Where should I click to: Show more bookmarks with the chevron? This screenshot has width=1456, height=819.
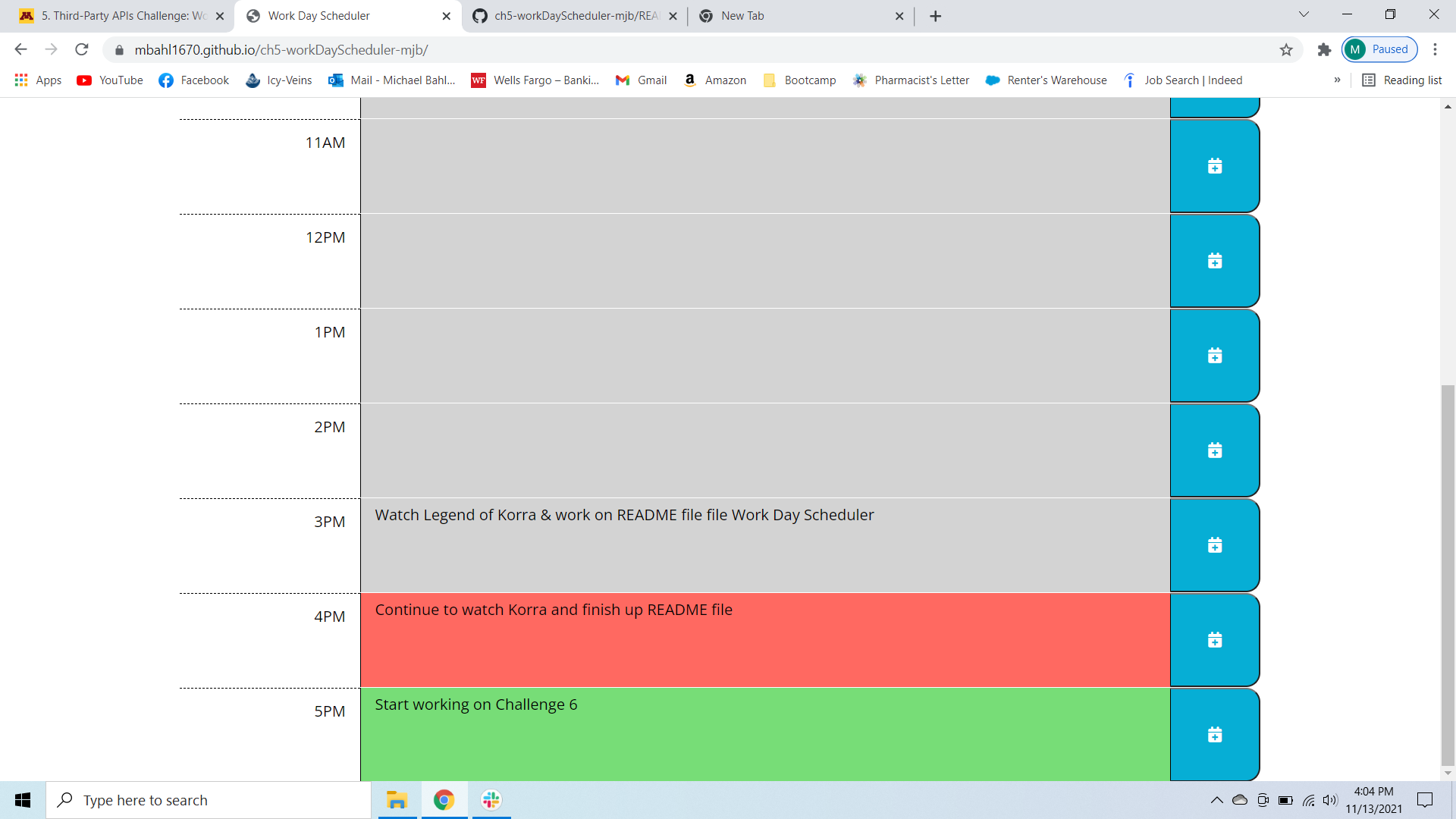[1337, 80]
